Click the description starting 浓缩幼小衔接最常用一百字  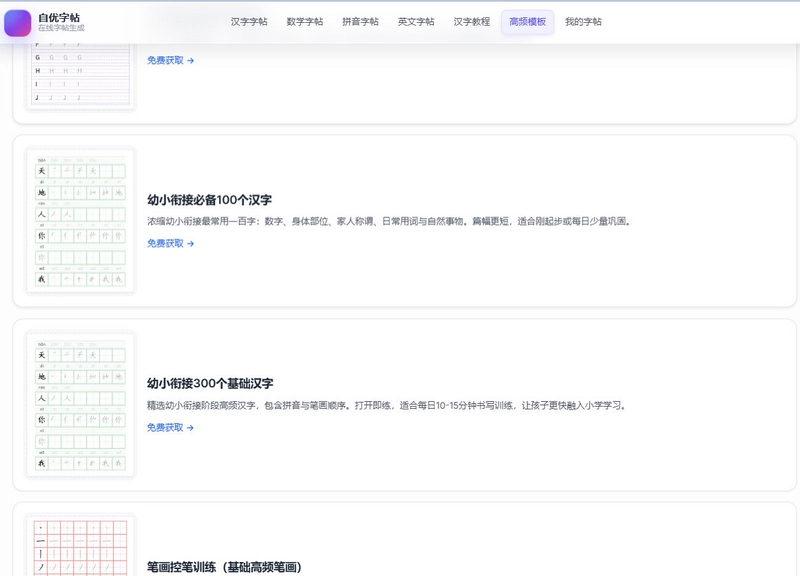pyautogui.click(x=389, y=221)
